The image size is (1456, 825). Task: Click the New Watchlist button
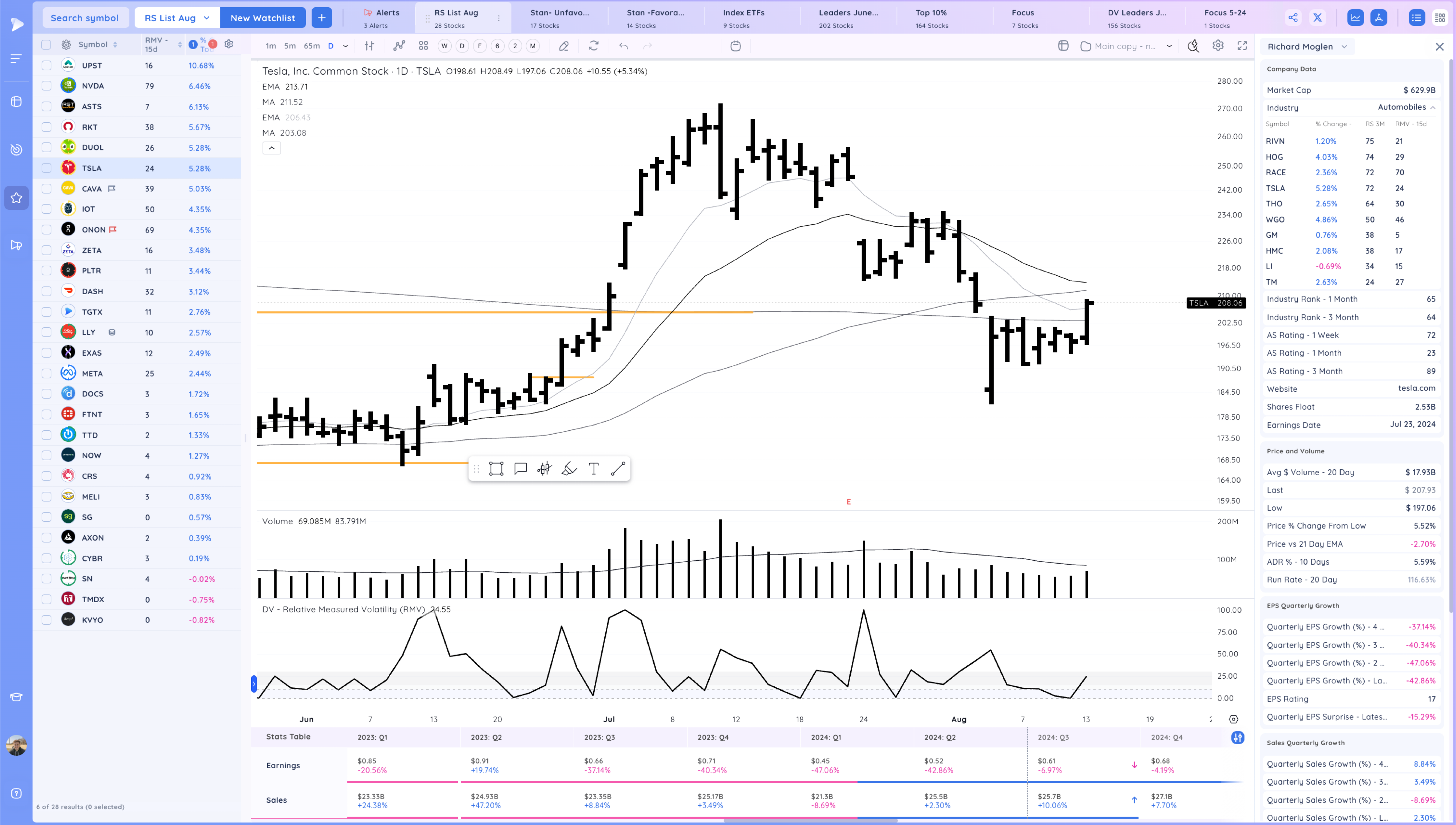(262, 17)
